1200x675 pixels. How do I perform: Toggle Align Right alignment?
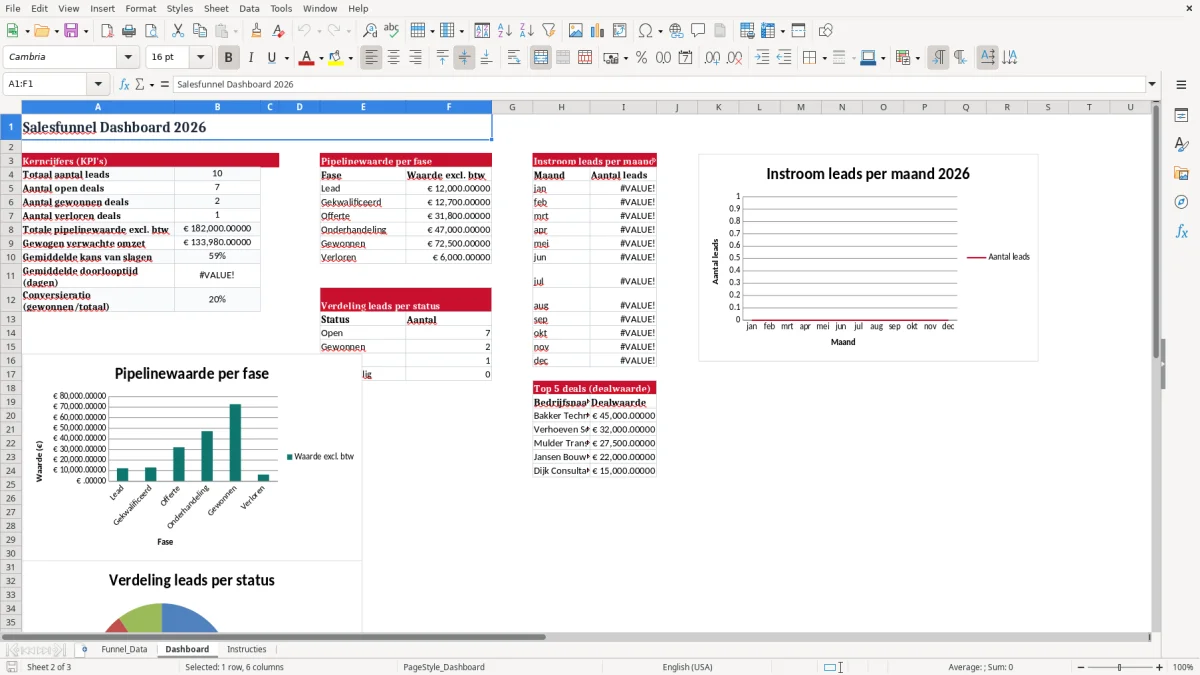point(415,58)
